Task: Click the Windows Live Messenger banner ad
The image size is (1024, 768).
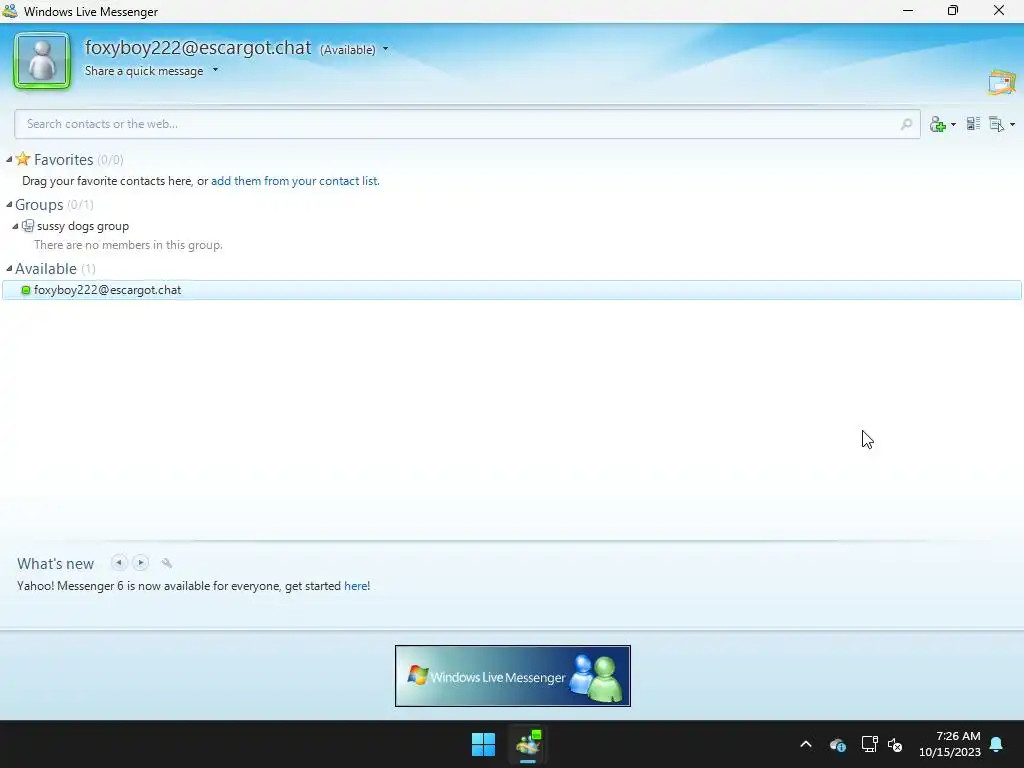Action: point(513,676)
